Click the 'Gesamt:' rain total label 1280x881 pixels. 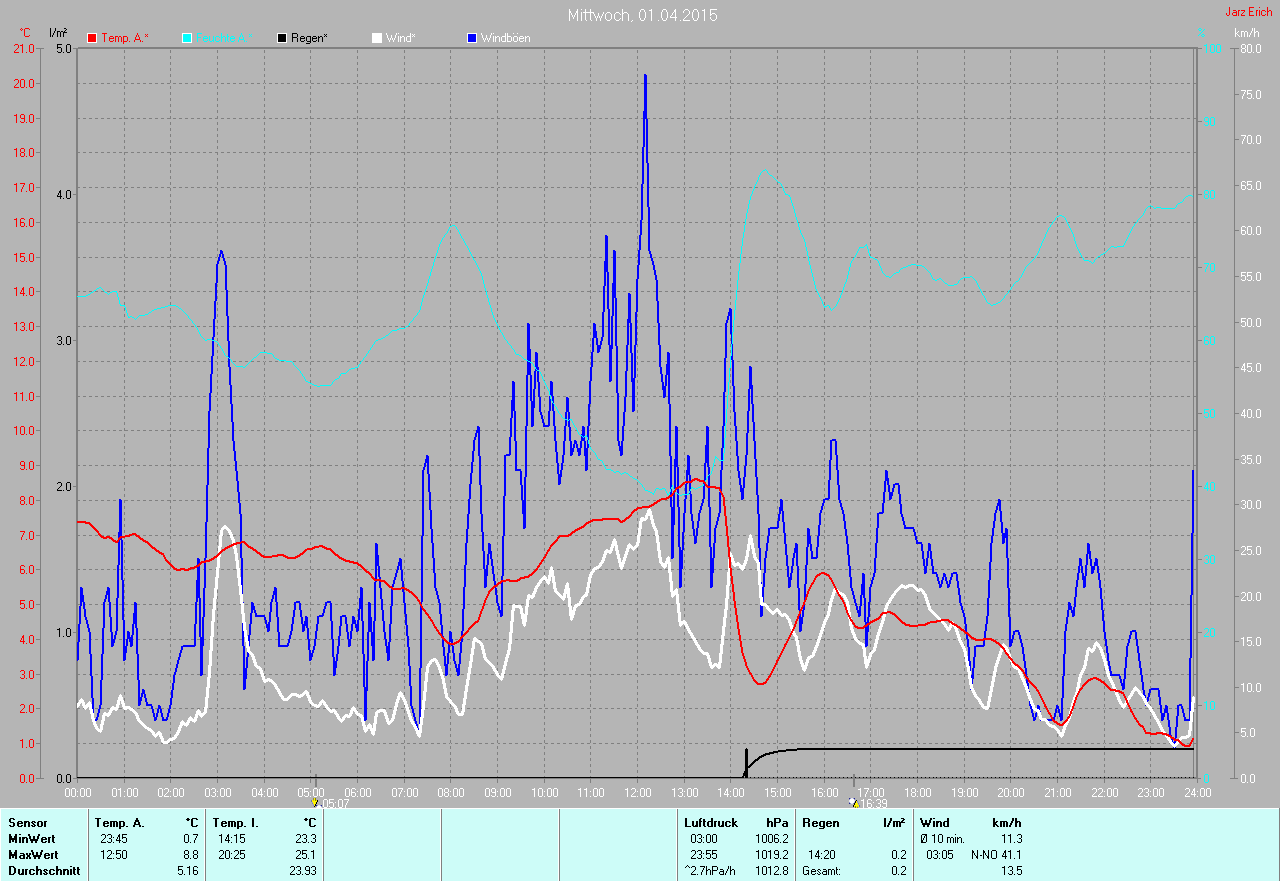pos(823,871)
